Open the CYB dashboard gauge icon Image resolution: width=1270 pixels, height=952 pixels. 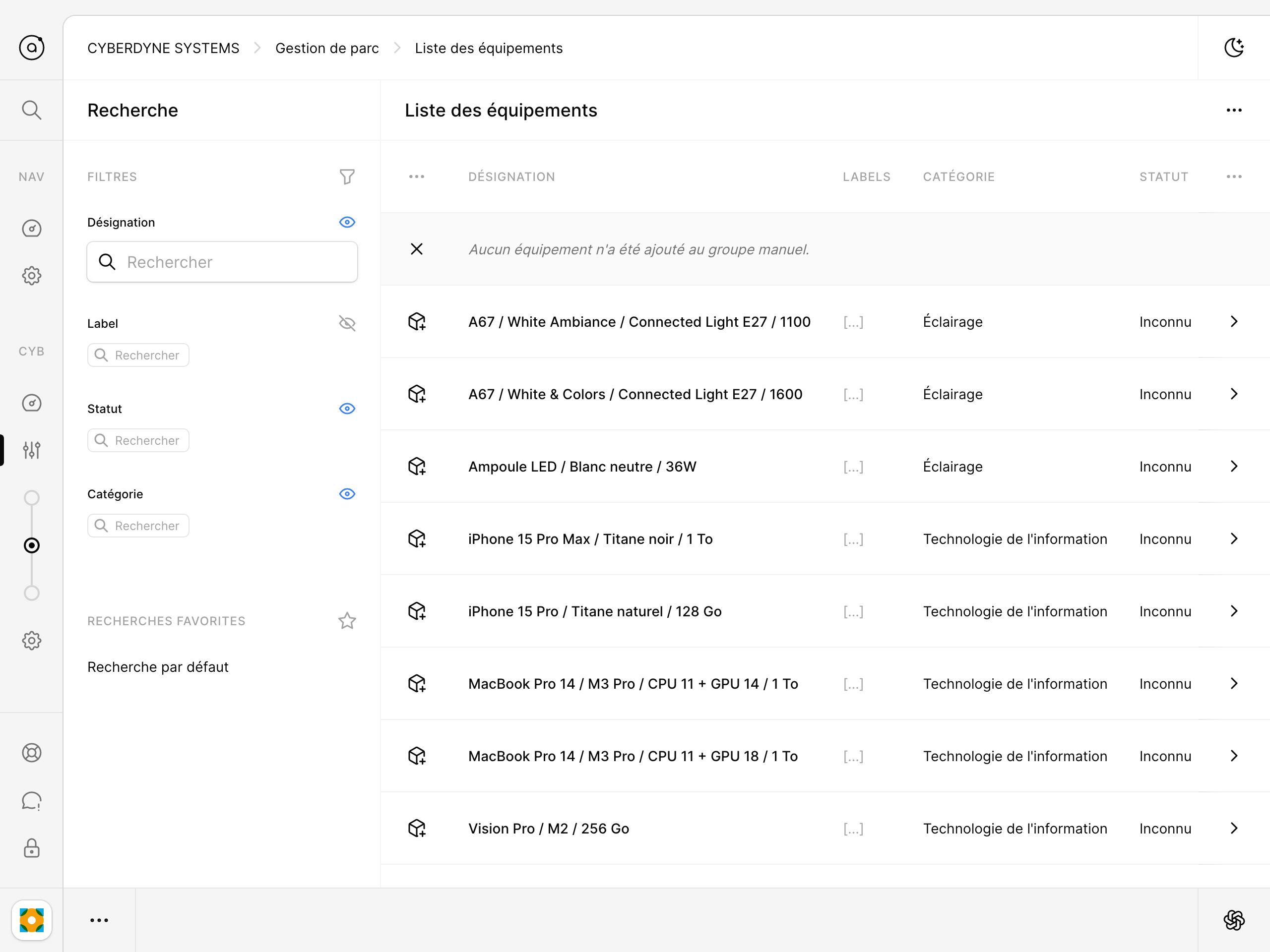[32, 403]
